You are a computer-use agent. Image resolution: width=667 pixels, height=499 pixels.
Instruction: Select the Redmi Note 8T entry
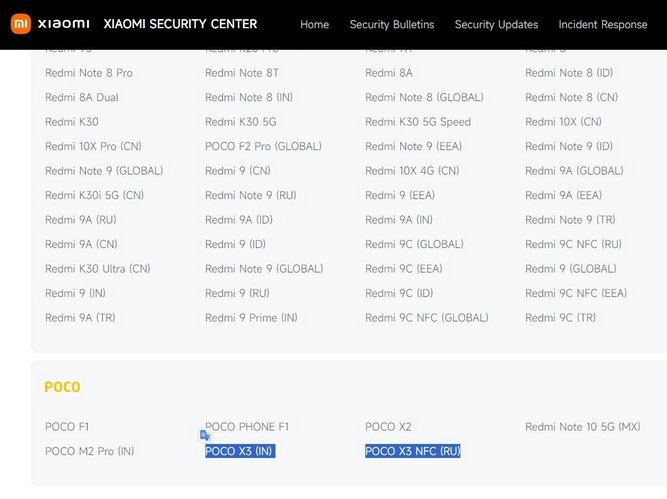point(242,73)
